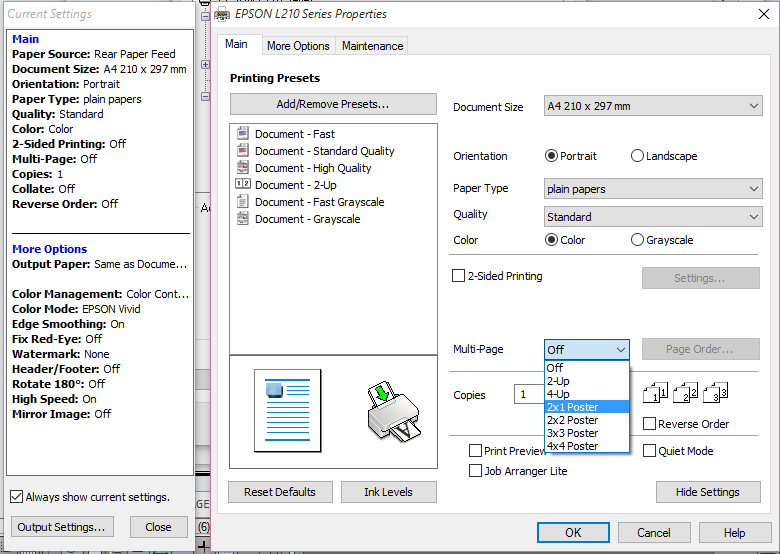The image size is (780, 554).
Task: Click the first collate pages icon
Action: tap(655, 392)
